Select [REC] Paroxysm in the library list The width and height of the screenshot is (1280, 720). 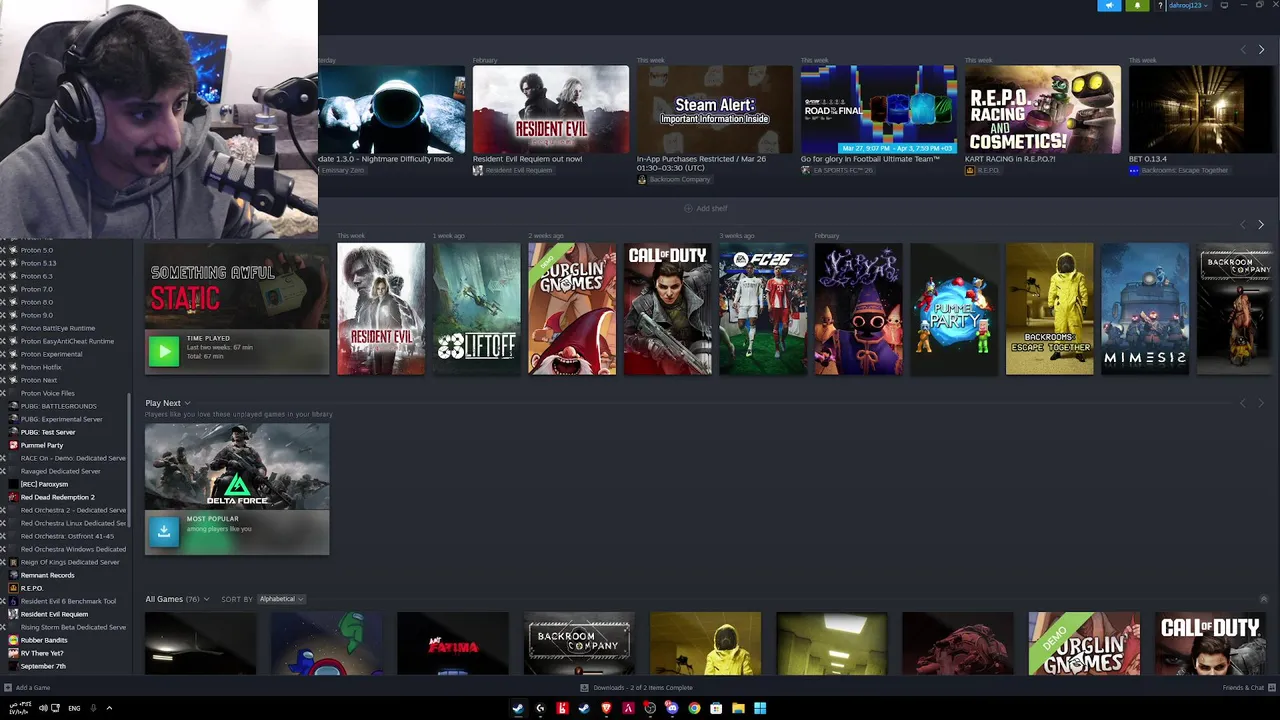pos(44,484)
